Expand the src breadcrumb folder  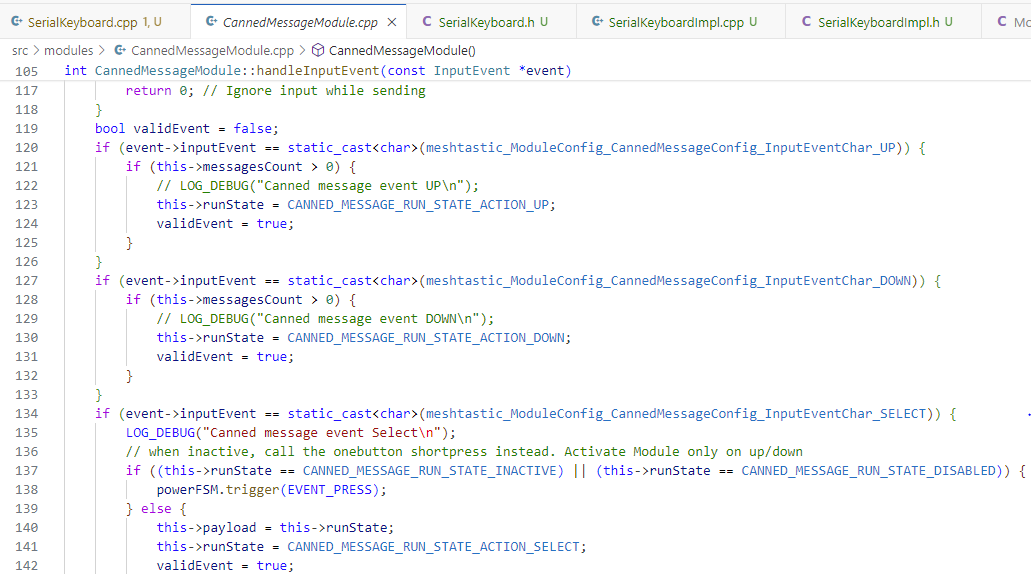(x=20, y=50)
